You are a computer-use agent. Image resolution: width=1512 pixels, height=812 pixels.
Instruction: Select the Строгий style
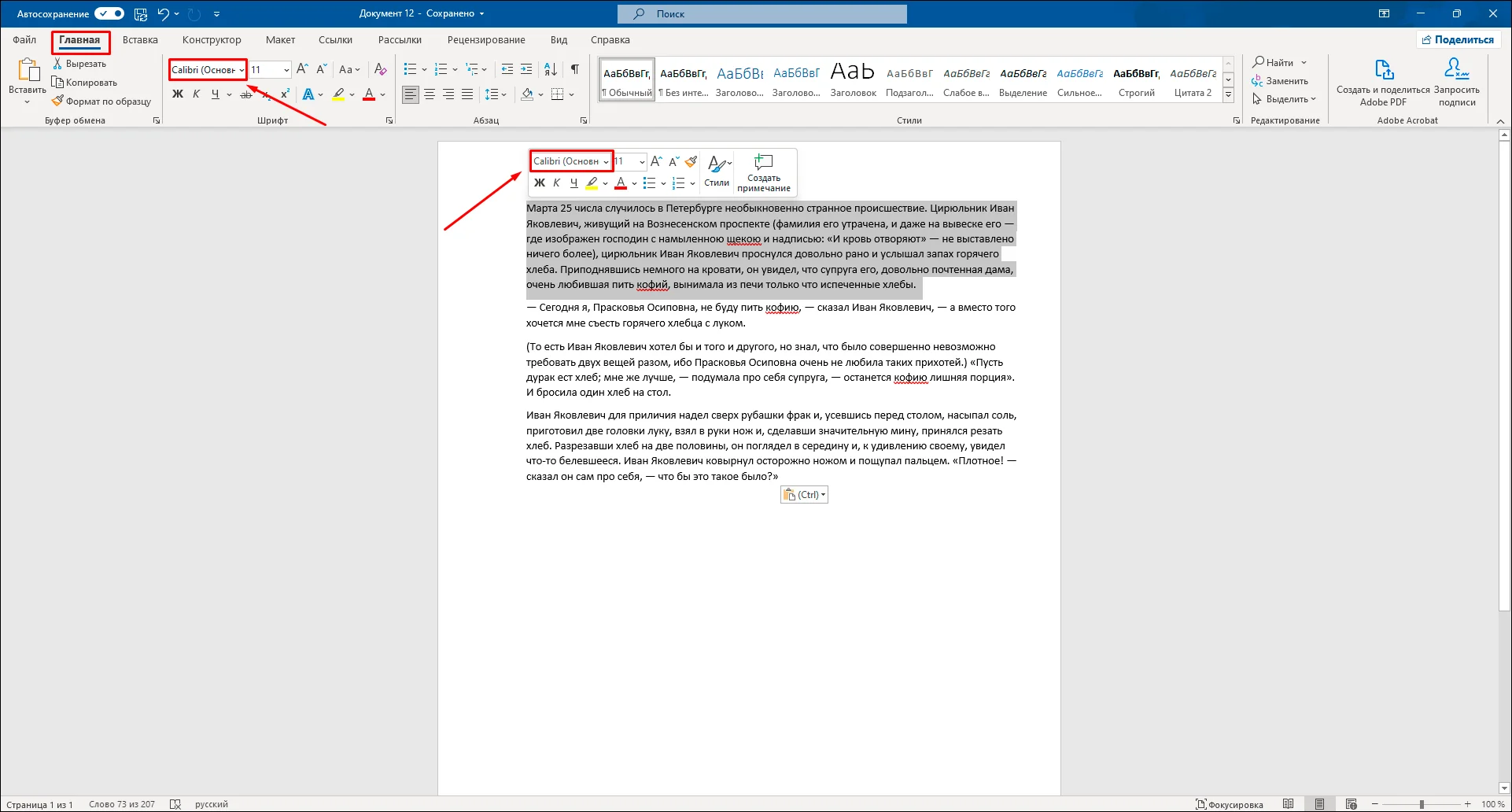[1136, 79]
